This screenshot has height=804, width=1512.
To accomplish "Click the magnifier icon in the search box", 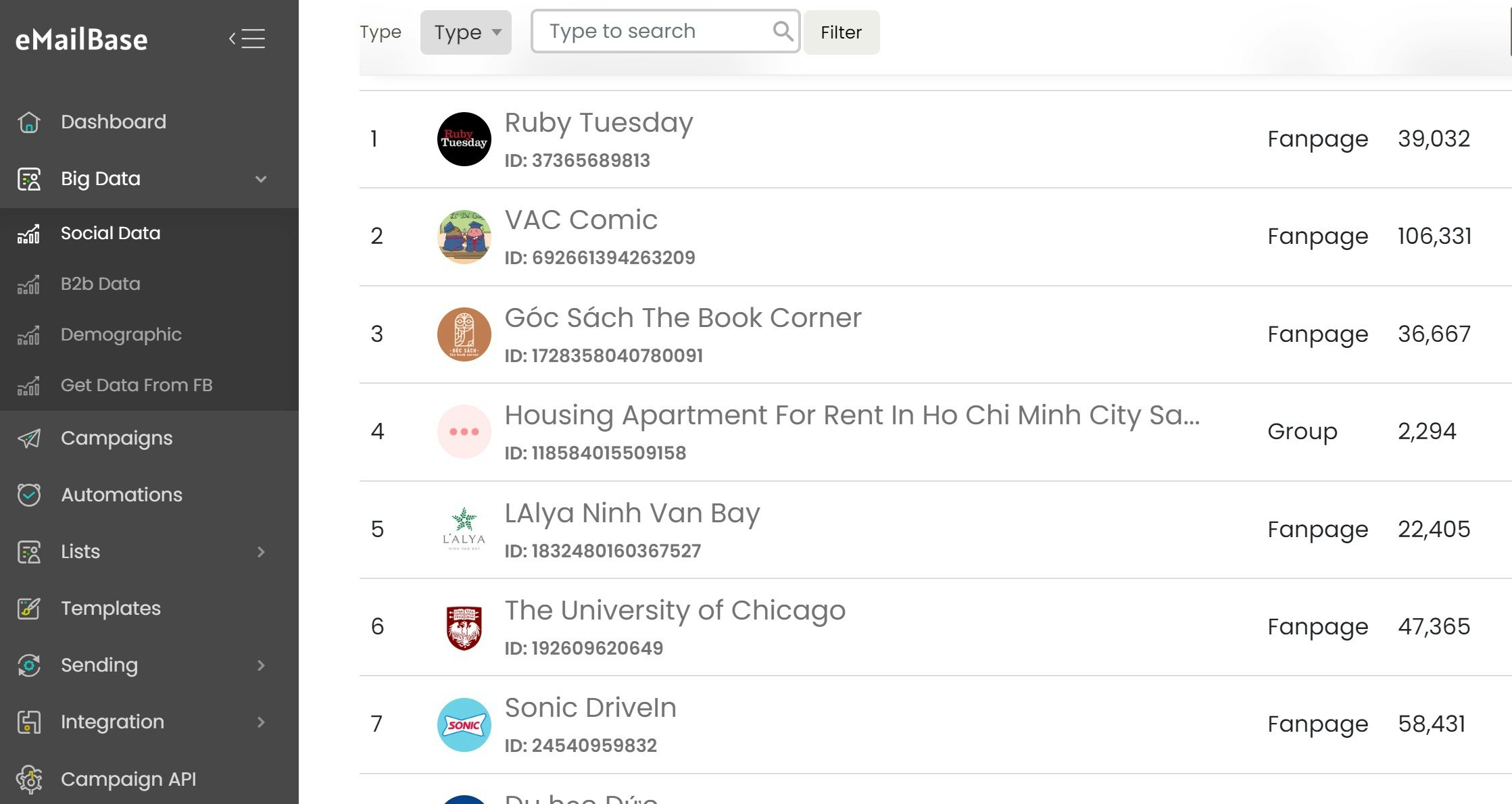I will (782, 31).
